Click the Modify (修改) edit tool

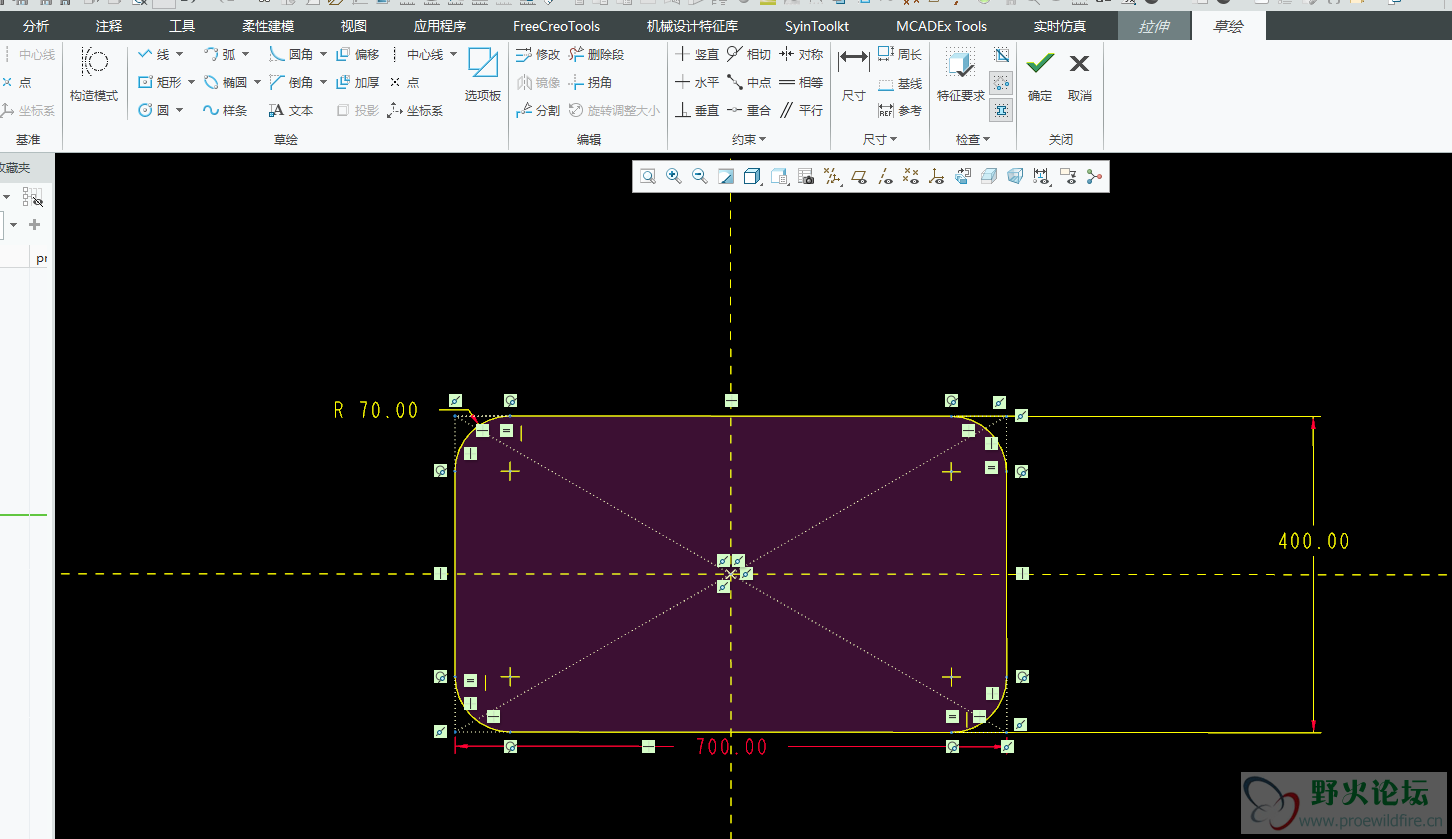[x=538, y=54]
